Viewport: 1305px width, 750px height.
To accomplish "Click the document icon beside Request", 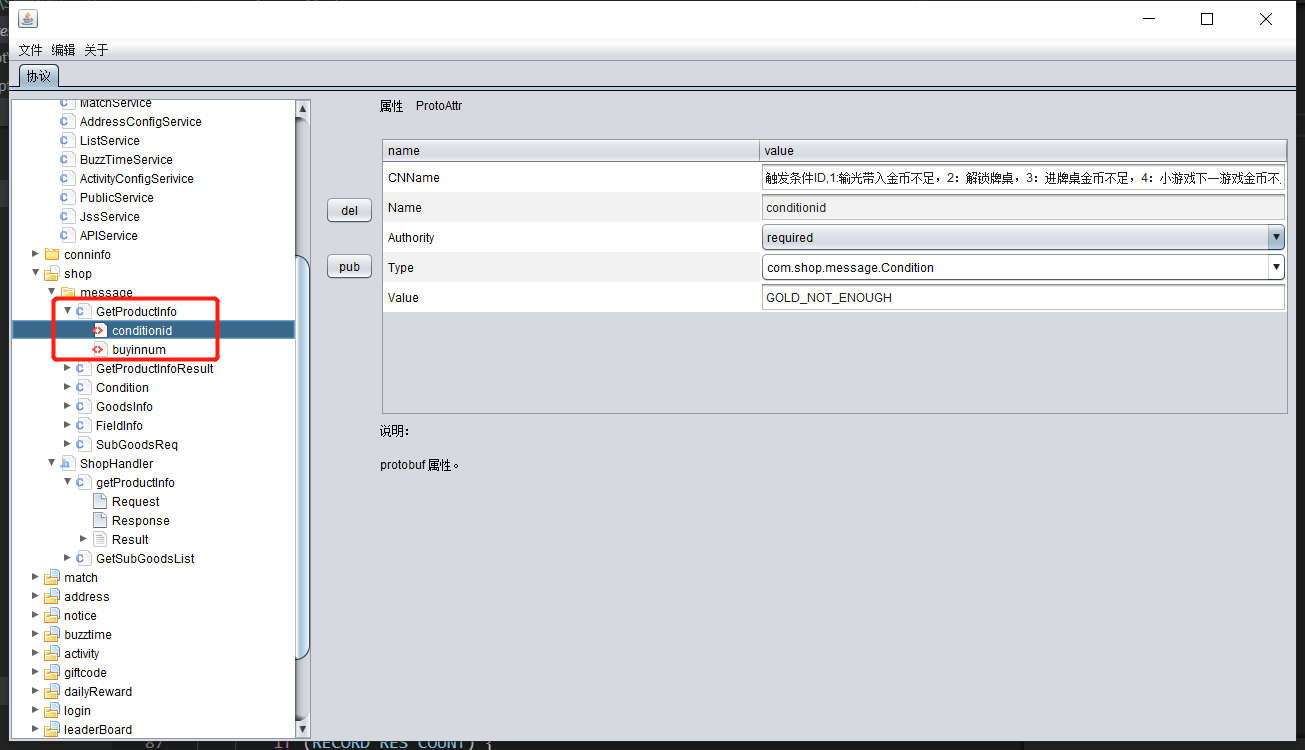I will click(99, 502).
